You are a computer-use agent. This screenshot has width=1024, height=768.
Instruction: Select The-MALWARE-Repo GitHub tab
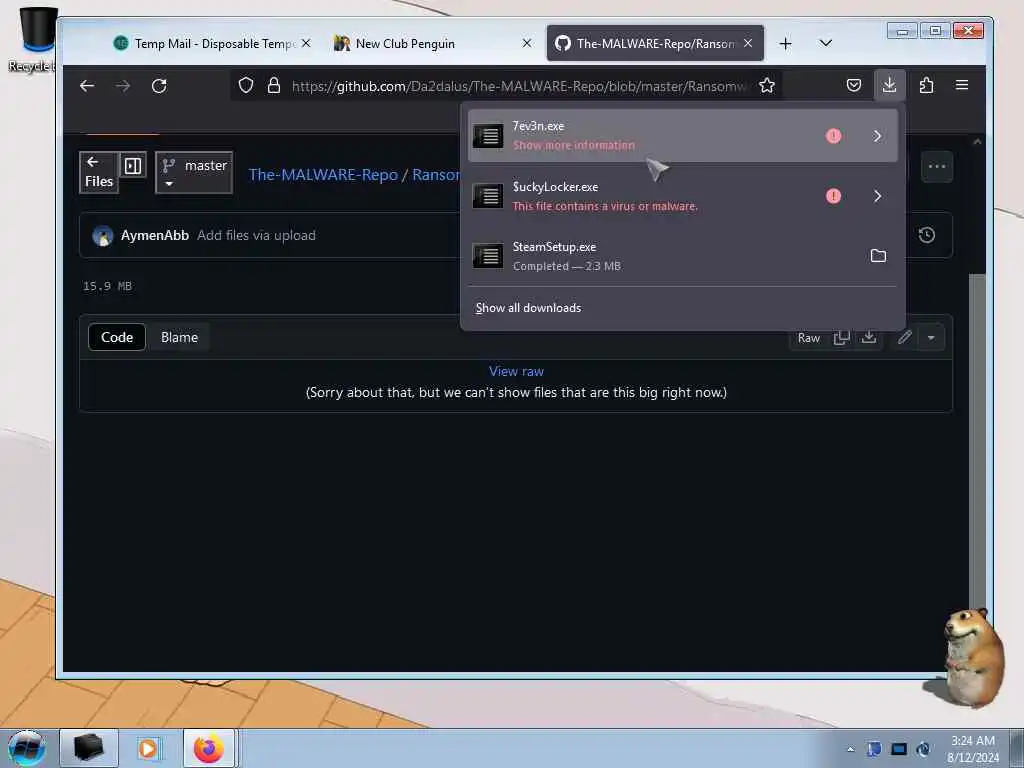pos(655,44)
